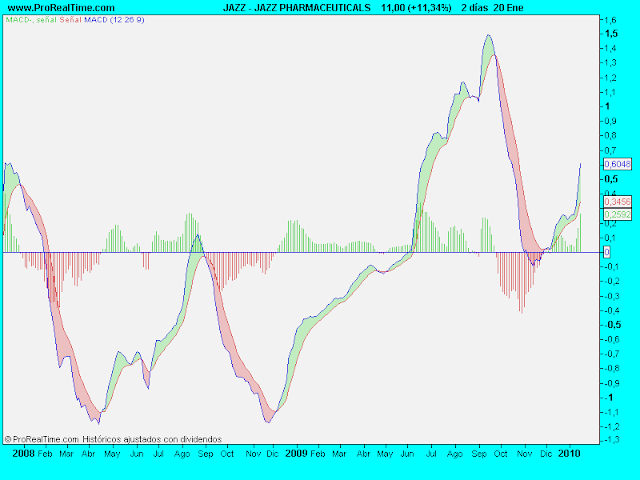The width and height of the screenshot is (640, 480).
Task: Click the 'Dic' label just before 2009
Action: (x=273, y=454)
